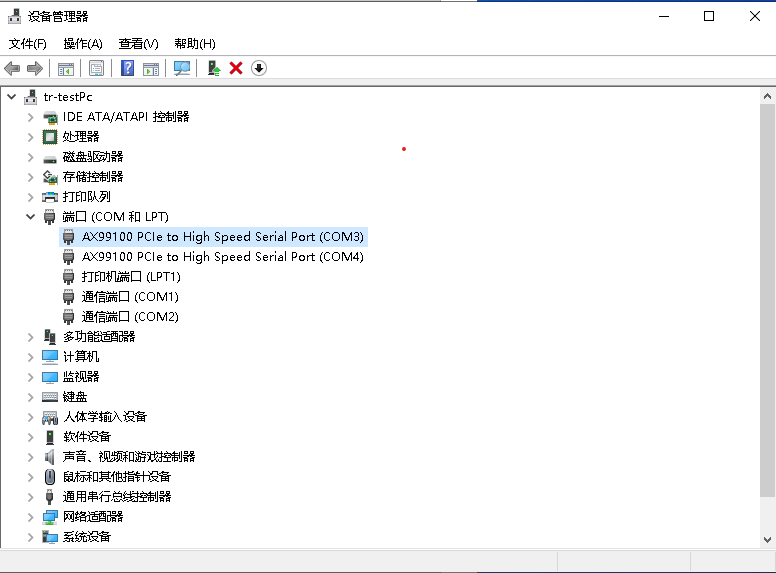The width and height of the screenshot is (776, 573).
Task: Expand the 存储控制器 node
Action: coord(31,177)
